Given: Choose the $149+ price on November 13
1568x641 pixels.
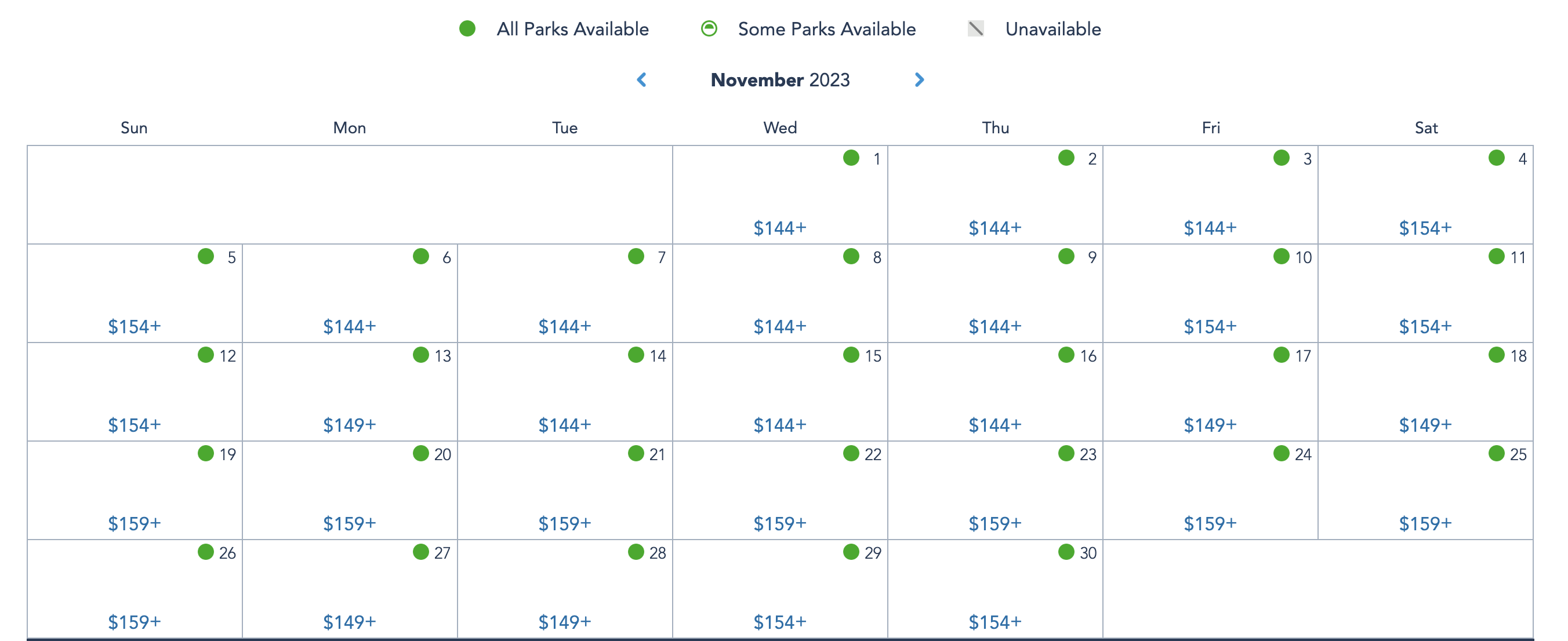Looking at the screenshot, I should click(x=350, y=425).
